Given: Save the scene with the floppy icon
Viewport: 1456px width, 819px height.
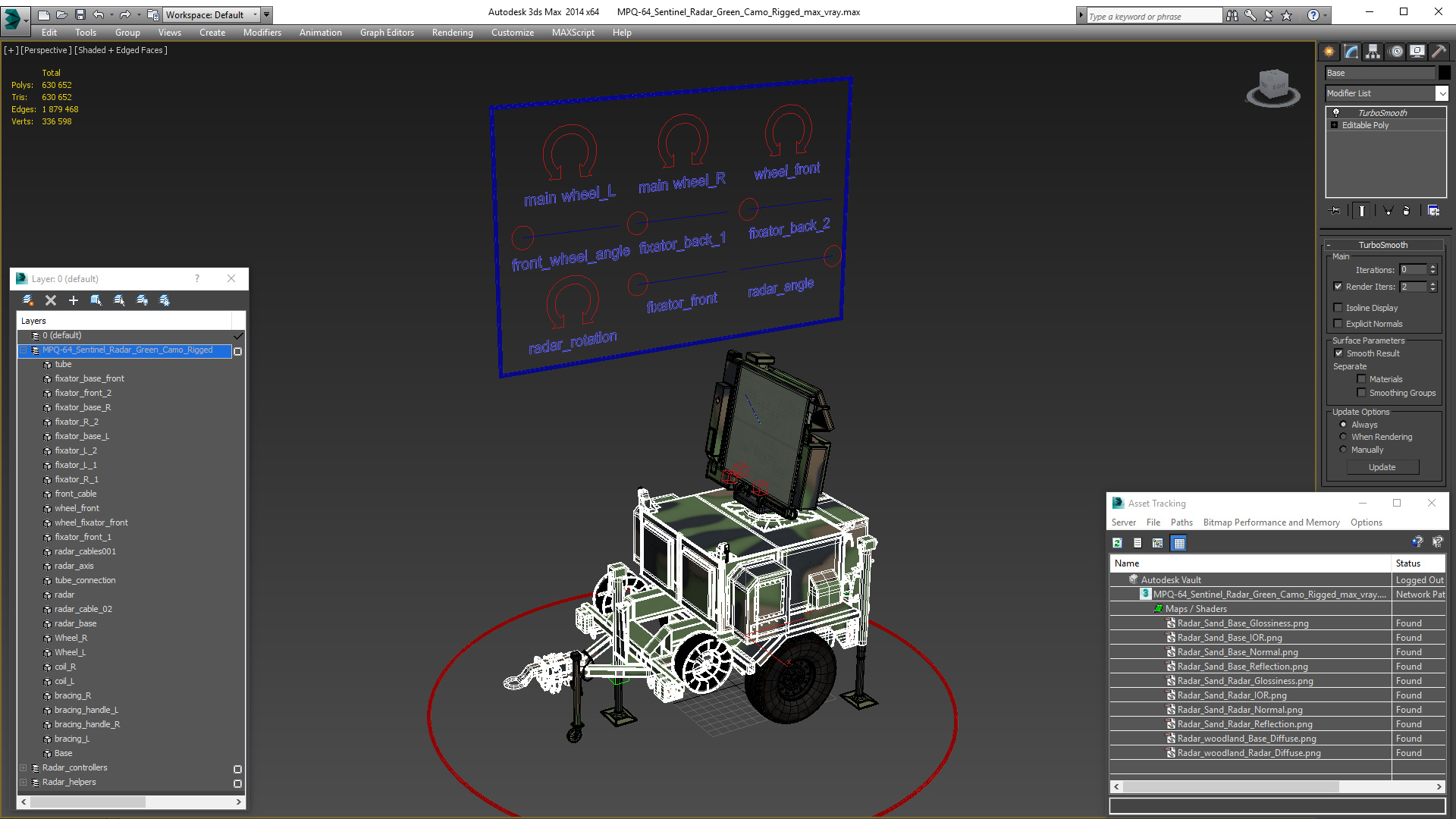Looking at the screenshot, I should (x=80, y=14).
